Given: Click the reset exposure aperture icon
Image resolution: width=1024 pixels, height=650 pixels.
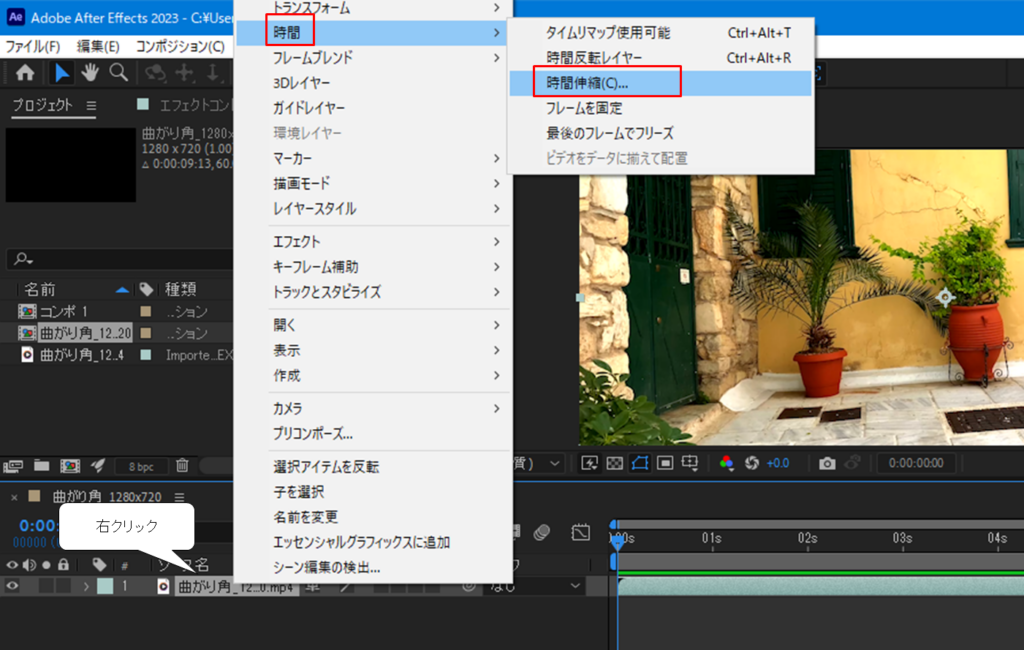Looking at the screenshot, I should click(752, 463).
